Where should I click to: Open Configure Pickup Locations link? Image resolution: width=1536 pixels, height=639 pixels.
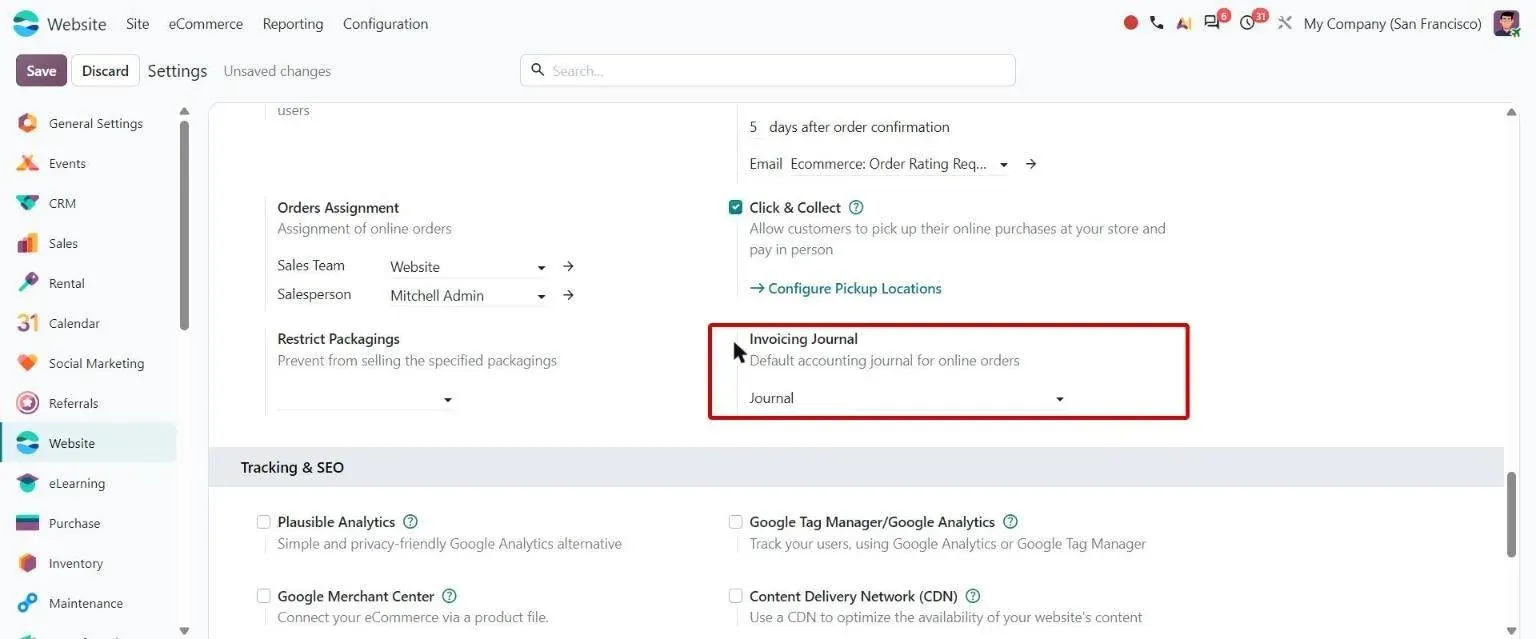[846, 288]
